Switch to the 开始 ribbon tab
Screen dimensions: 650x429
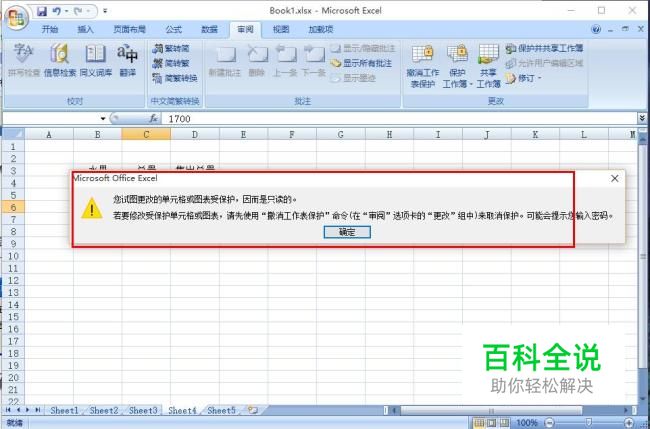(x=50, y=29)
